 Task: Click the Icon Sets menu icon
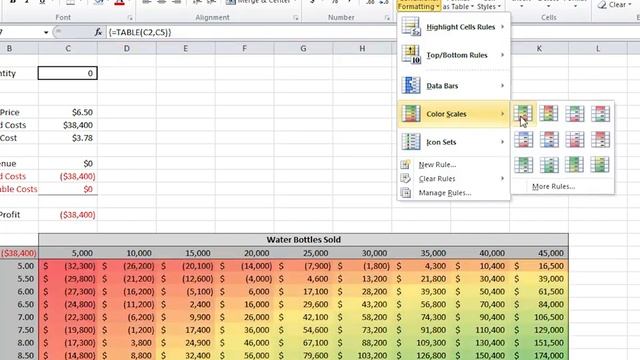(x=411, y=142)
